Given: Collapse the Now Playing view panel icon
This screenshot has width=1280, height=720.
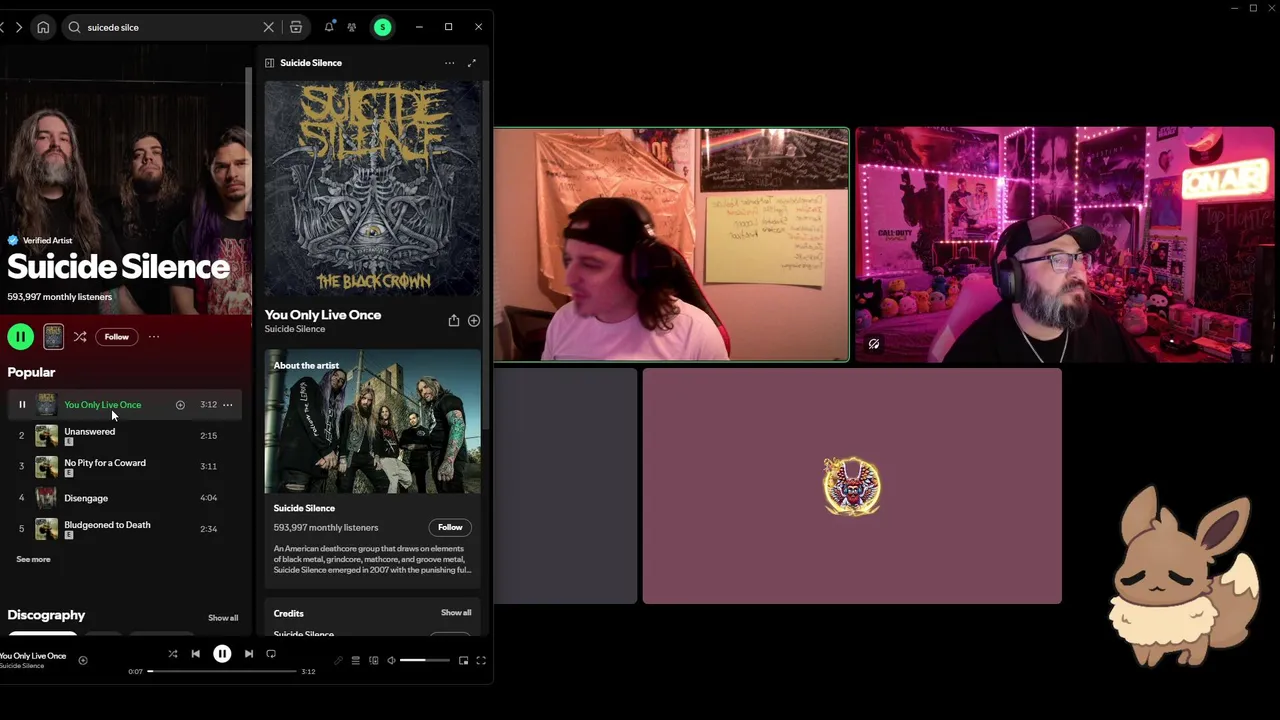Looking at the screenshot, I should pyautogui.click(x=269, y=63).
